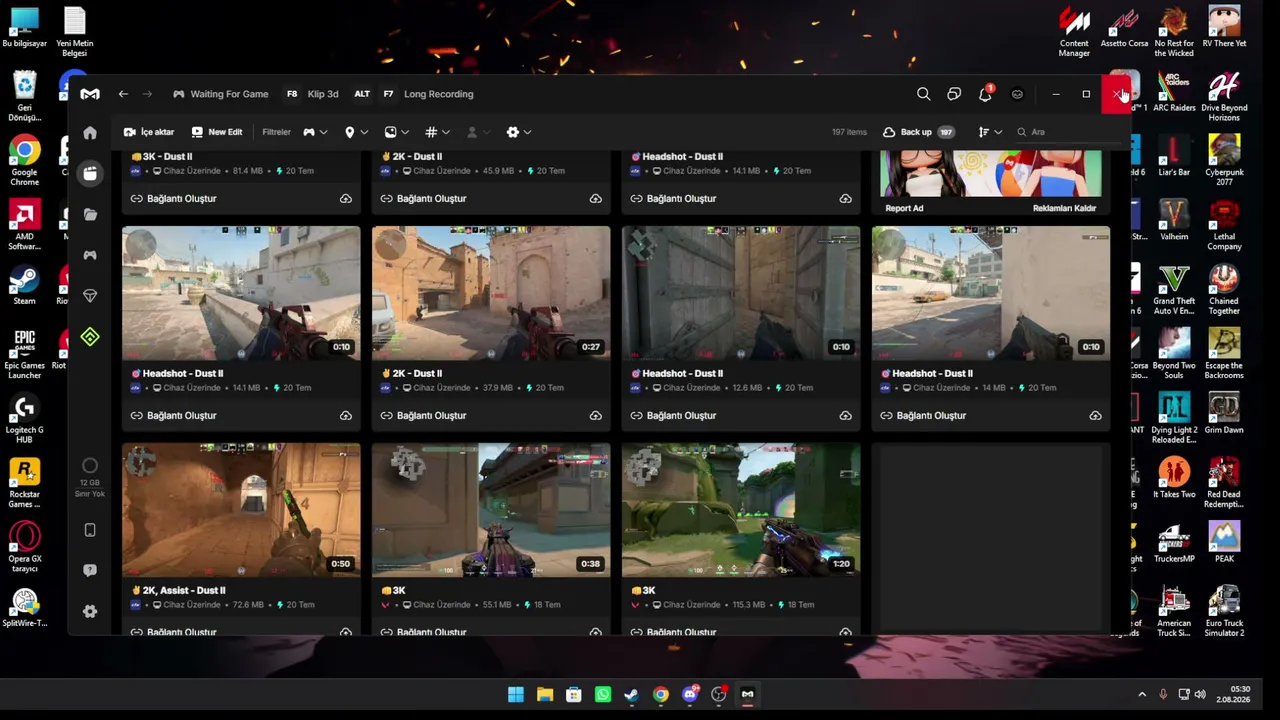This screenshot has width=1280, height=720.
Task: Upload the 14 MB Headshot clip to cloud
Action: click(x=1096, y=415)
